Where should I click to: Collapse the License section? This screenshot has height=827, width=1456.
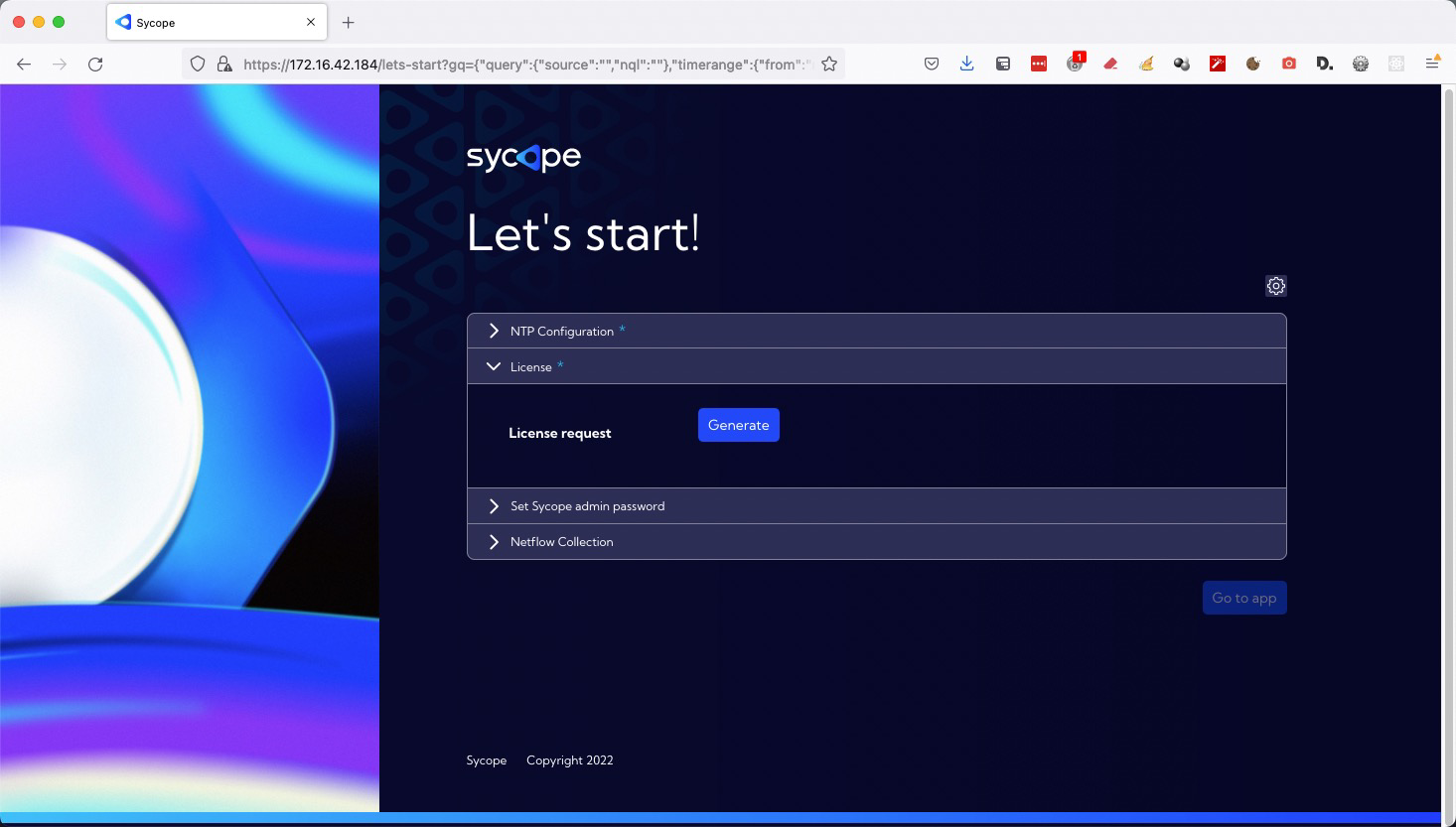click(876, 366)
